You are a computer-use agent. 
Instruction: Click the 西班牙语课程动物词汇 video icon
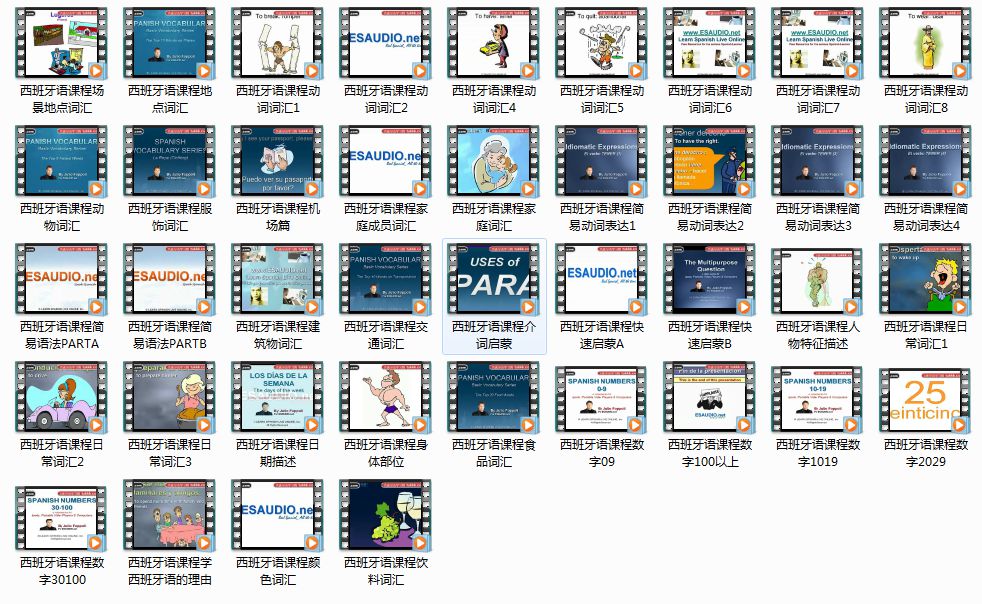pyautogui.click(x=62, y=163)
